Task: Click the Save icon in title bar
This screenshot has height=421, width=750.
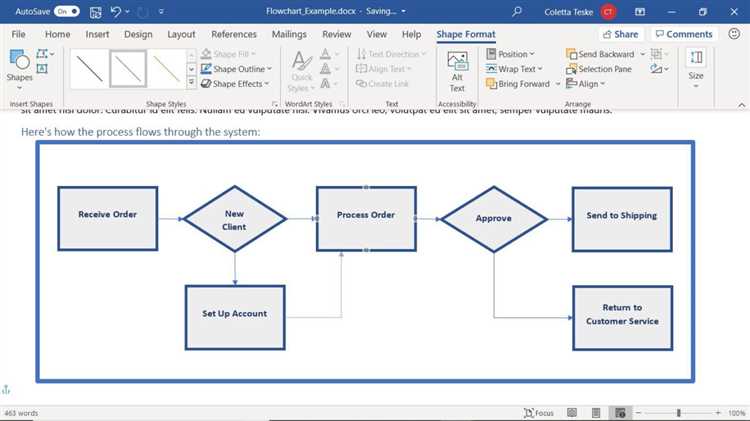Action: 96,12
